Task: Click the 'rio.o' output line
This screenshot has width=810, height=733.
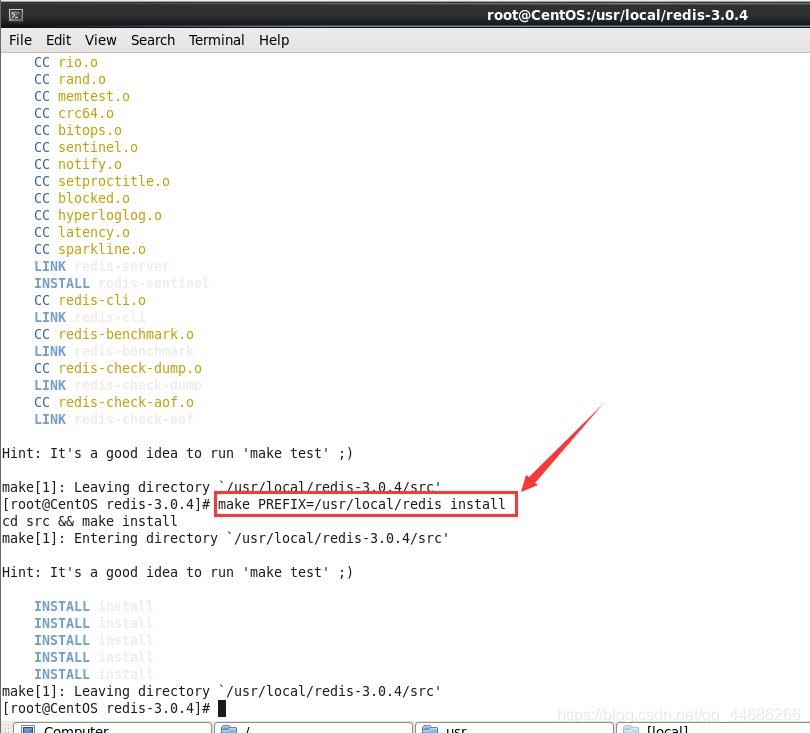Action: (66, 63)
